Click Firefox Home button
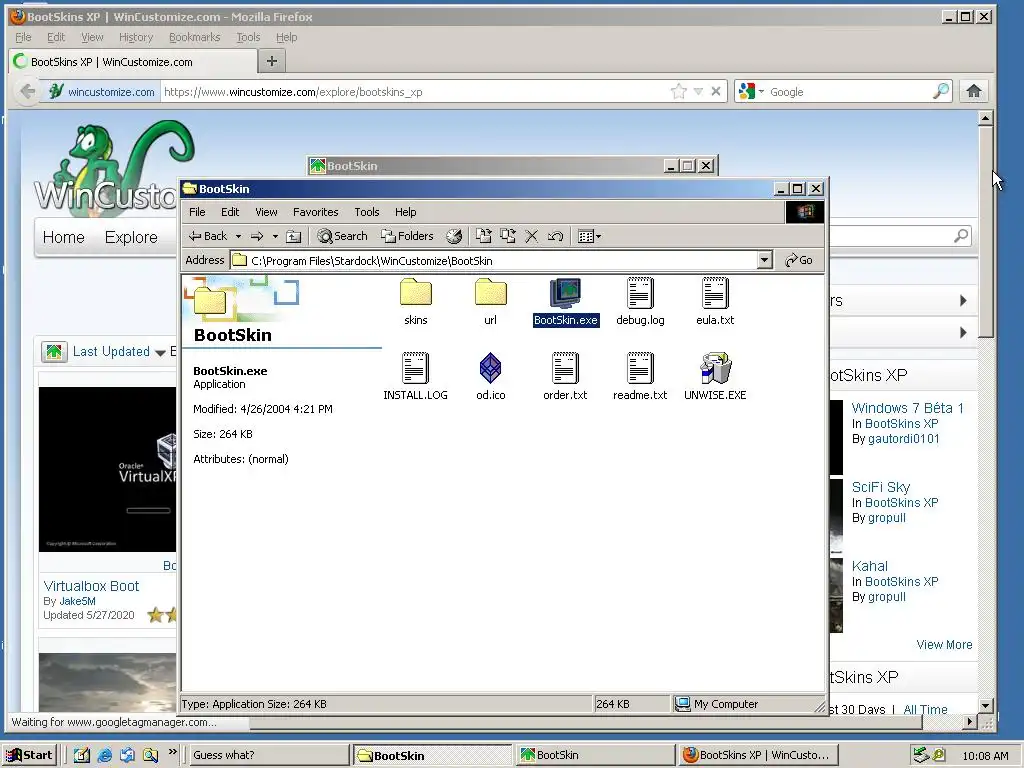The width and height of the screenshot is (1024, 768). click(974, 91)
